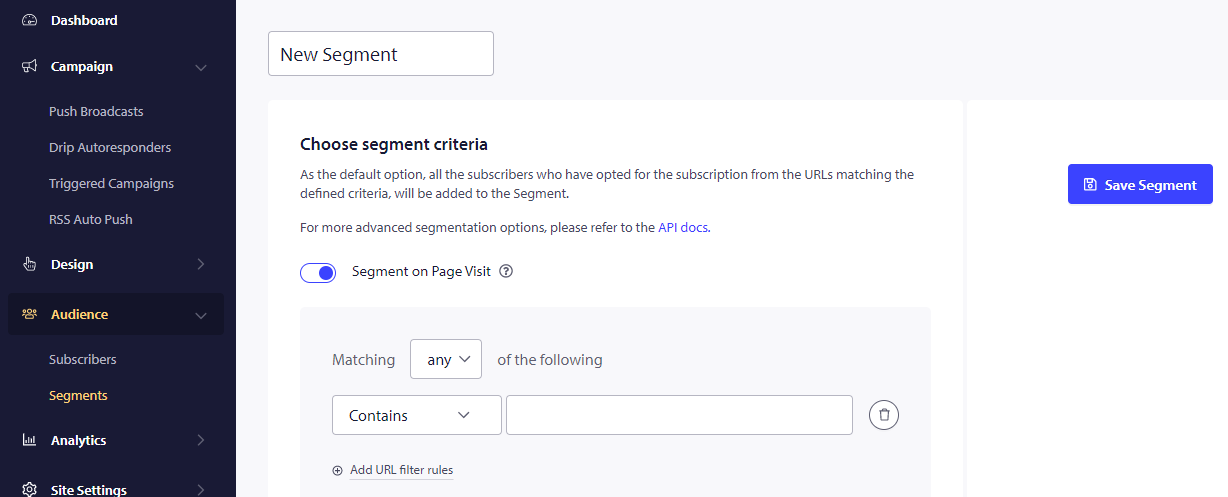Open Push Broadcasts in the sidebar
This screenshot has width=1228, height=497.
point(96,112)
